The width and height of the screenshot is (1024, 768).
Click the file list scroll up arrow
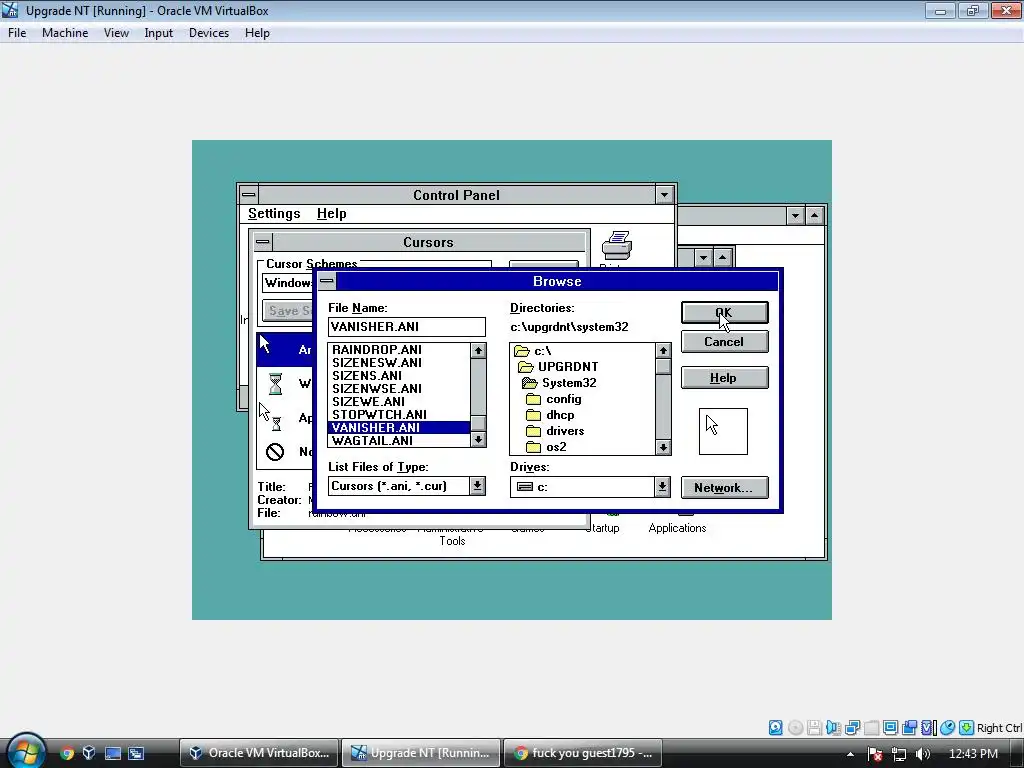[x=478, y=351]
